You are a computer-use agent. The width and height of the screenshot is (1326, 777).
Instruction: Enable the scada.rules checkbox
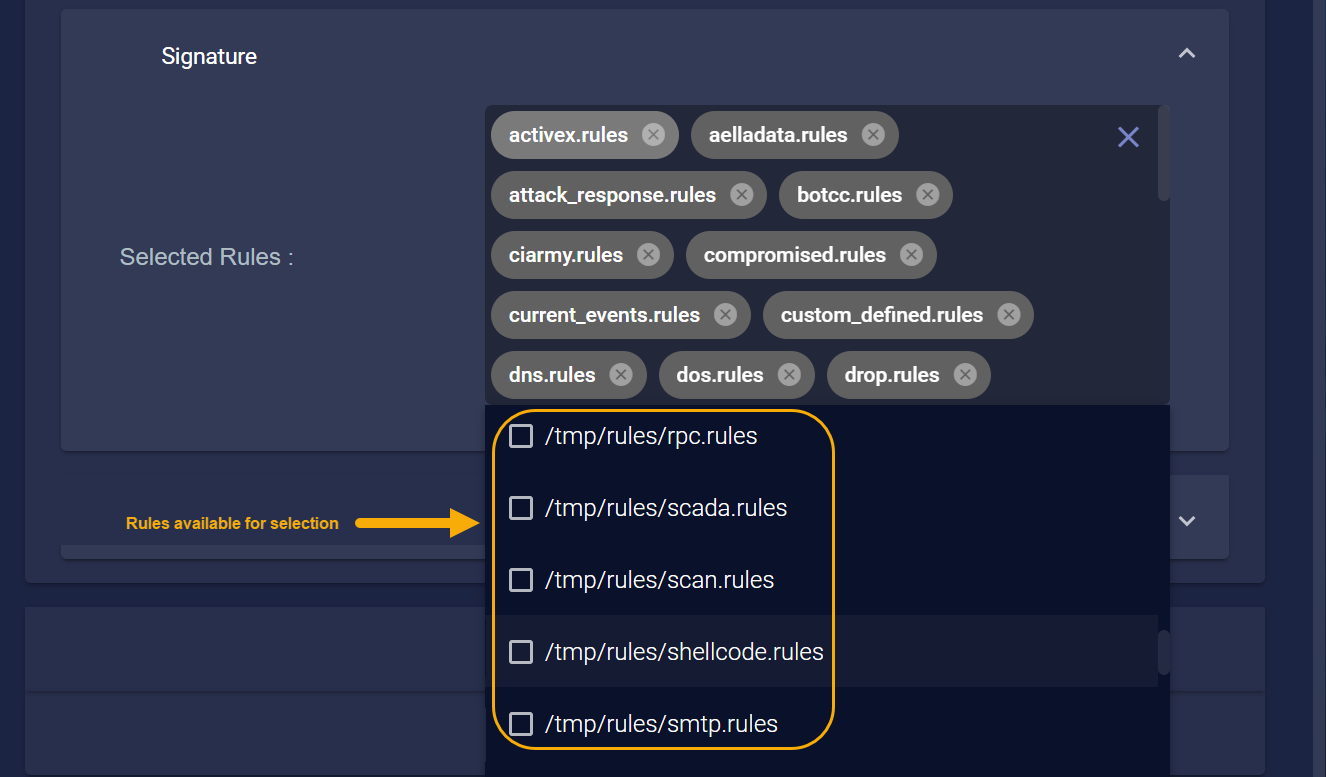(521, 508)
